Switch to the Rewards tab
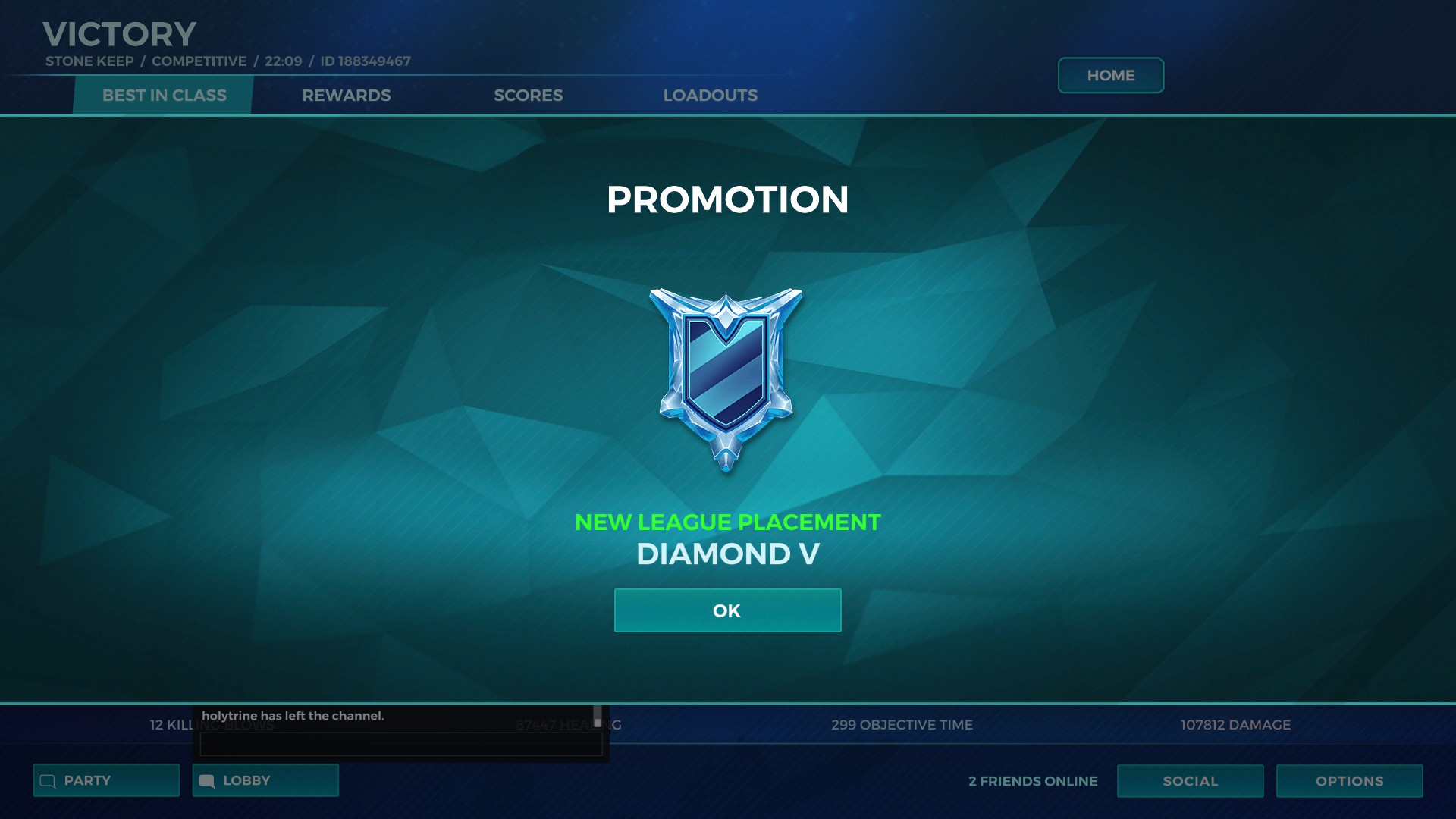The image size is (1456, 819). 347,96
